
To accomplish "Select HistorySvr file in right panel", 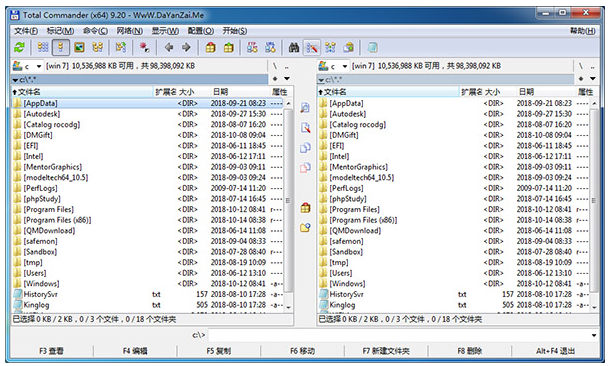I will pyautogui.click(x=453, y=294).
